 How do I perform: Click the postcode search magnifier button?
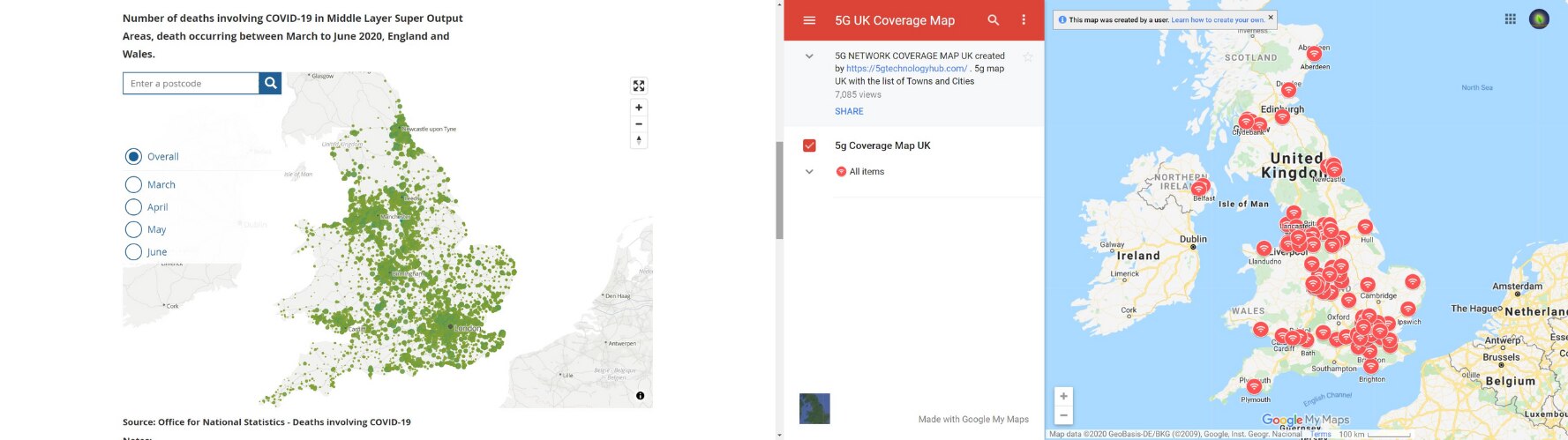tap(271, 83)
